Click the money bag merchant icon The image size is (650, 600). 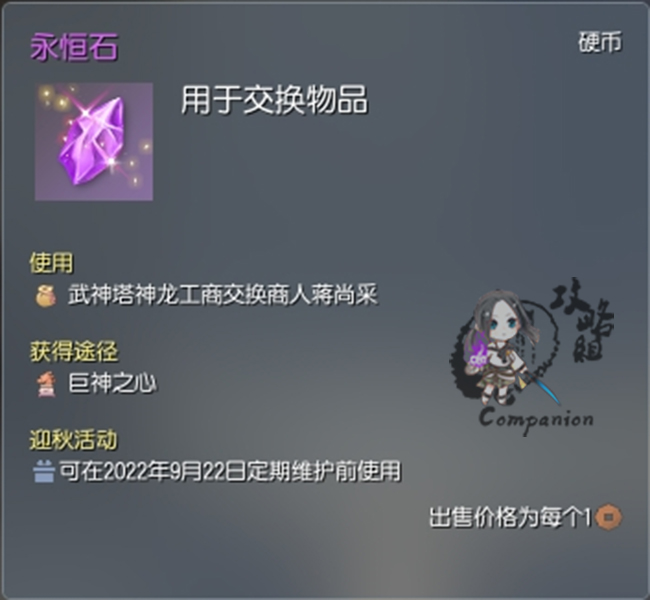click(x=46, y=296)
